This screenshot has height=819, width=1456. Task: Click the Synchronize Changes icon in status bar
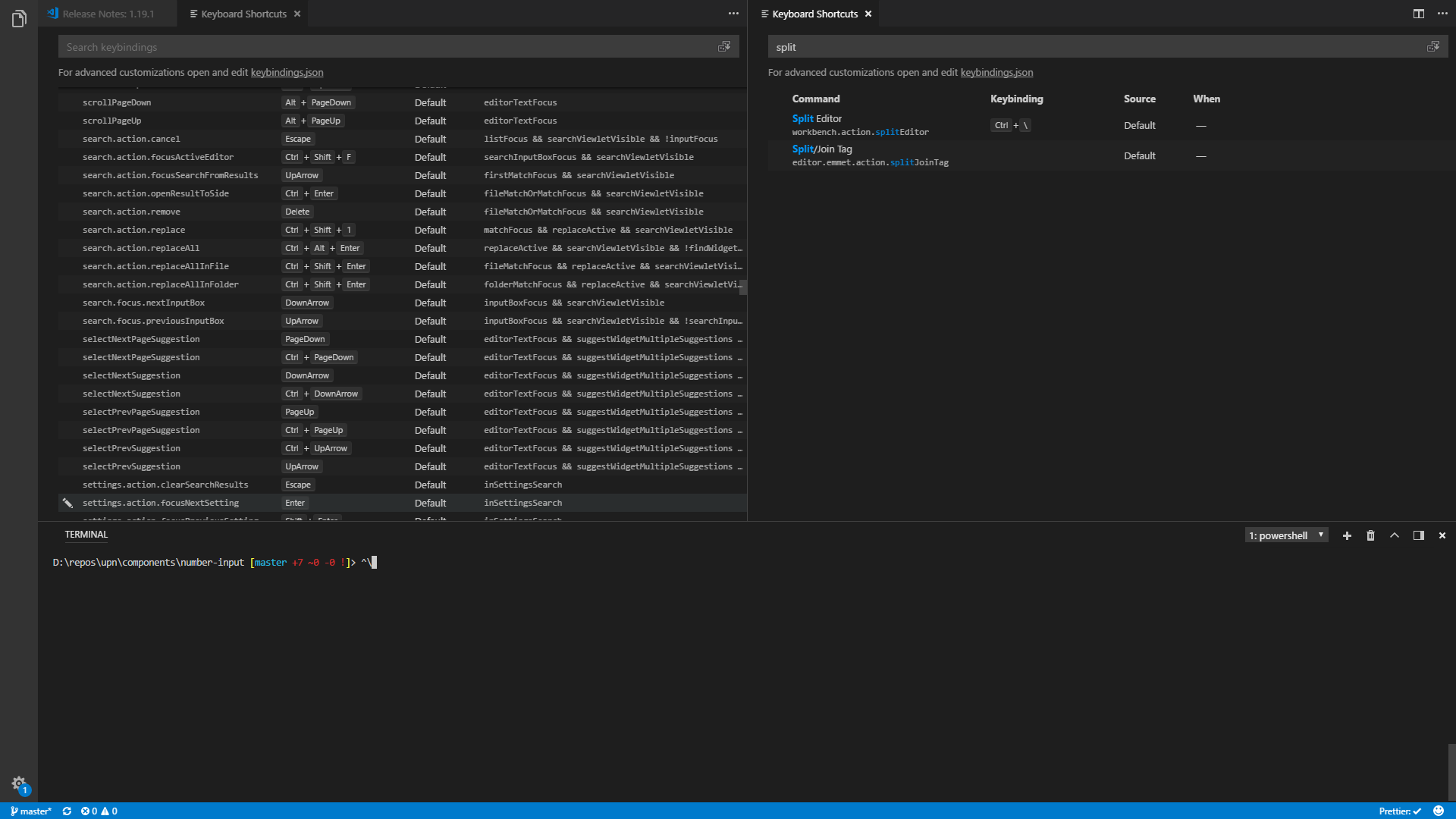click(x=67, y=811)
